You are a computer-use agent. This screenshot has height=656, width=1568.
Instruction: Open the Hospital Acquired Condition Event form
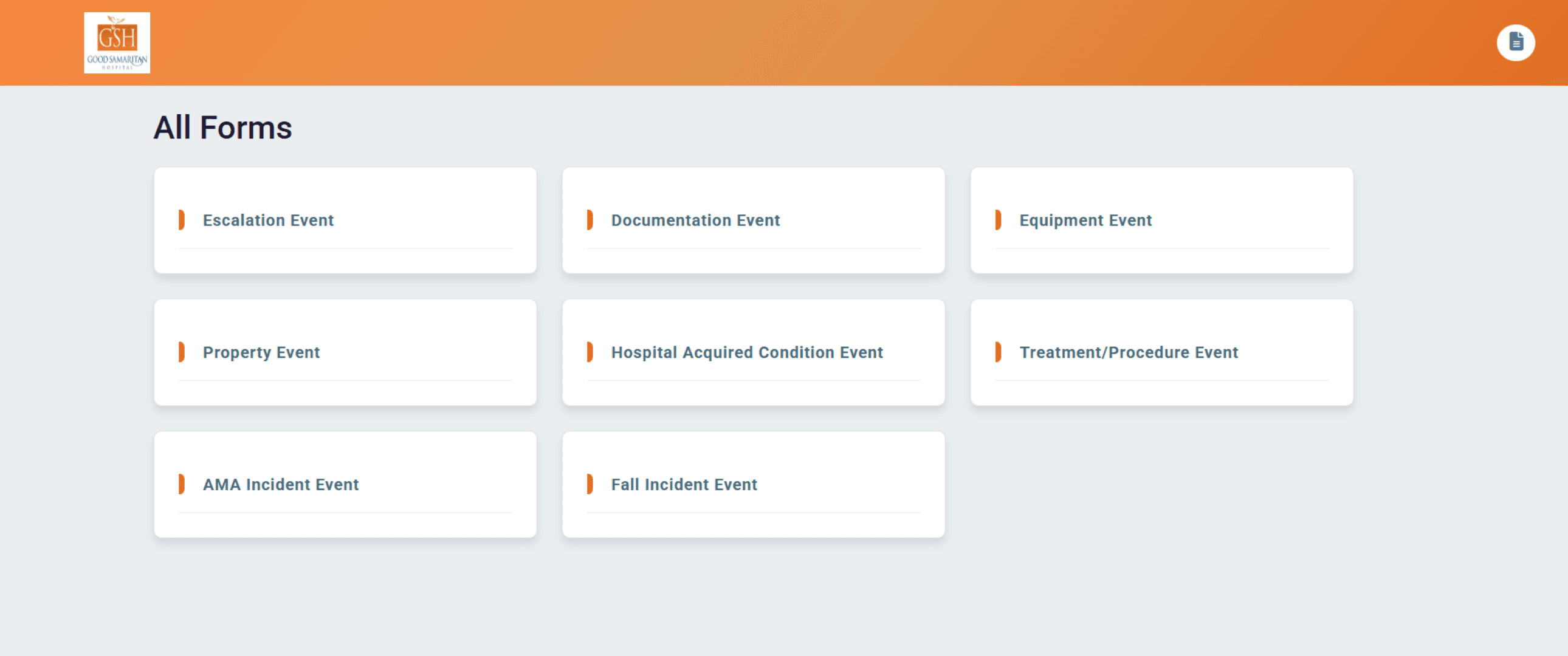click(x=747, y=352)
